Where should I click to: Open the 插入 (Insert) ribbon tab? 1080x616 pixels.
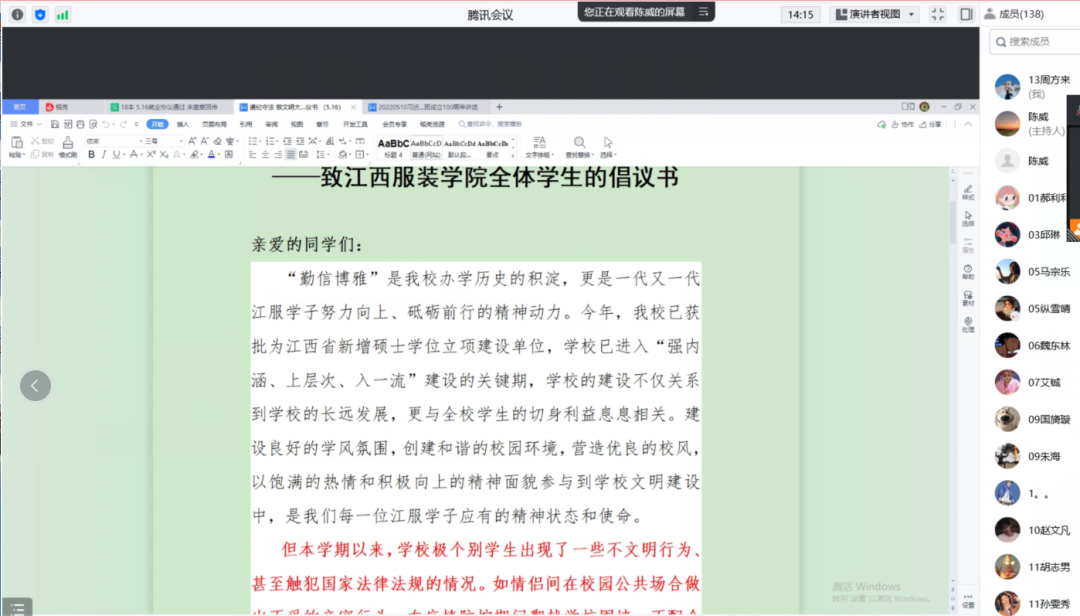pos(182,124)
